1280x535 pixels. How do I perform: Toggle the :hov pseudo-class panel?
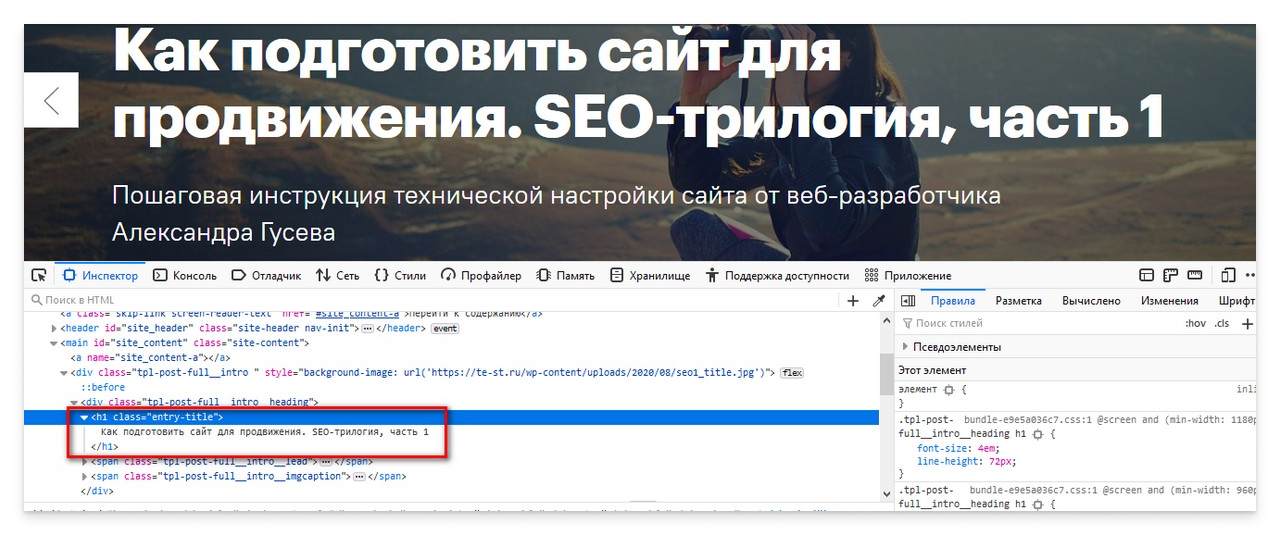click(1195, 324)
